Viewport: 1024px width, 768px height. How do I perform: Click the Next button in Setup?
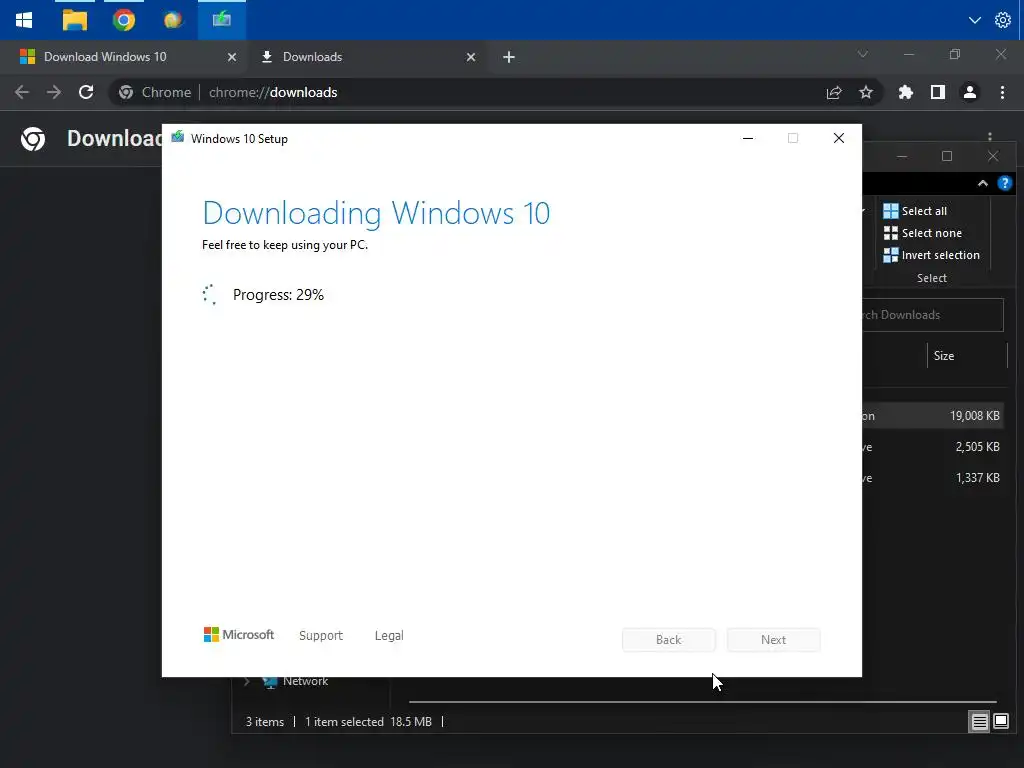click(x=773, y=640)
